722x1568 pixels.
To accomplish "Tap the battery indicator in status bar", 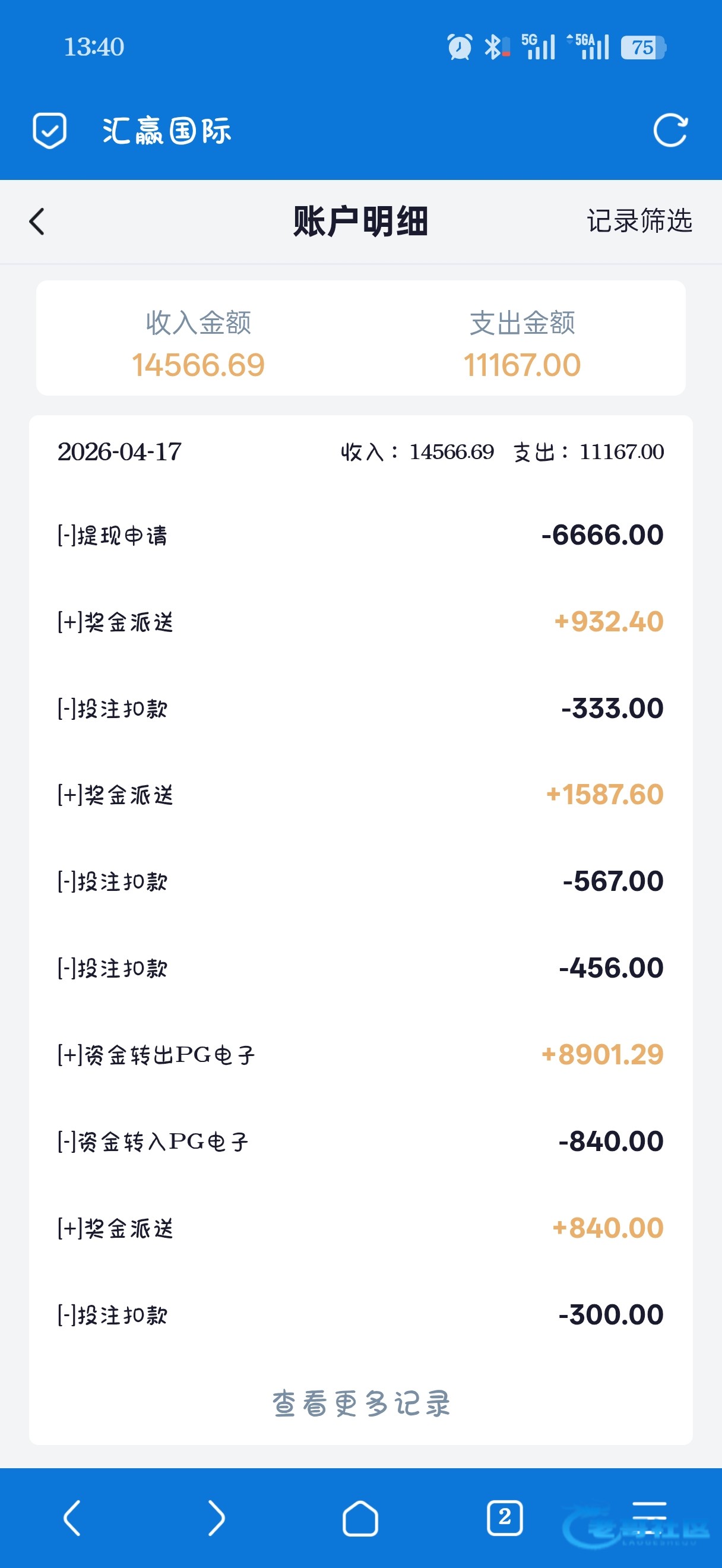I will 644,48.
